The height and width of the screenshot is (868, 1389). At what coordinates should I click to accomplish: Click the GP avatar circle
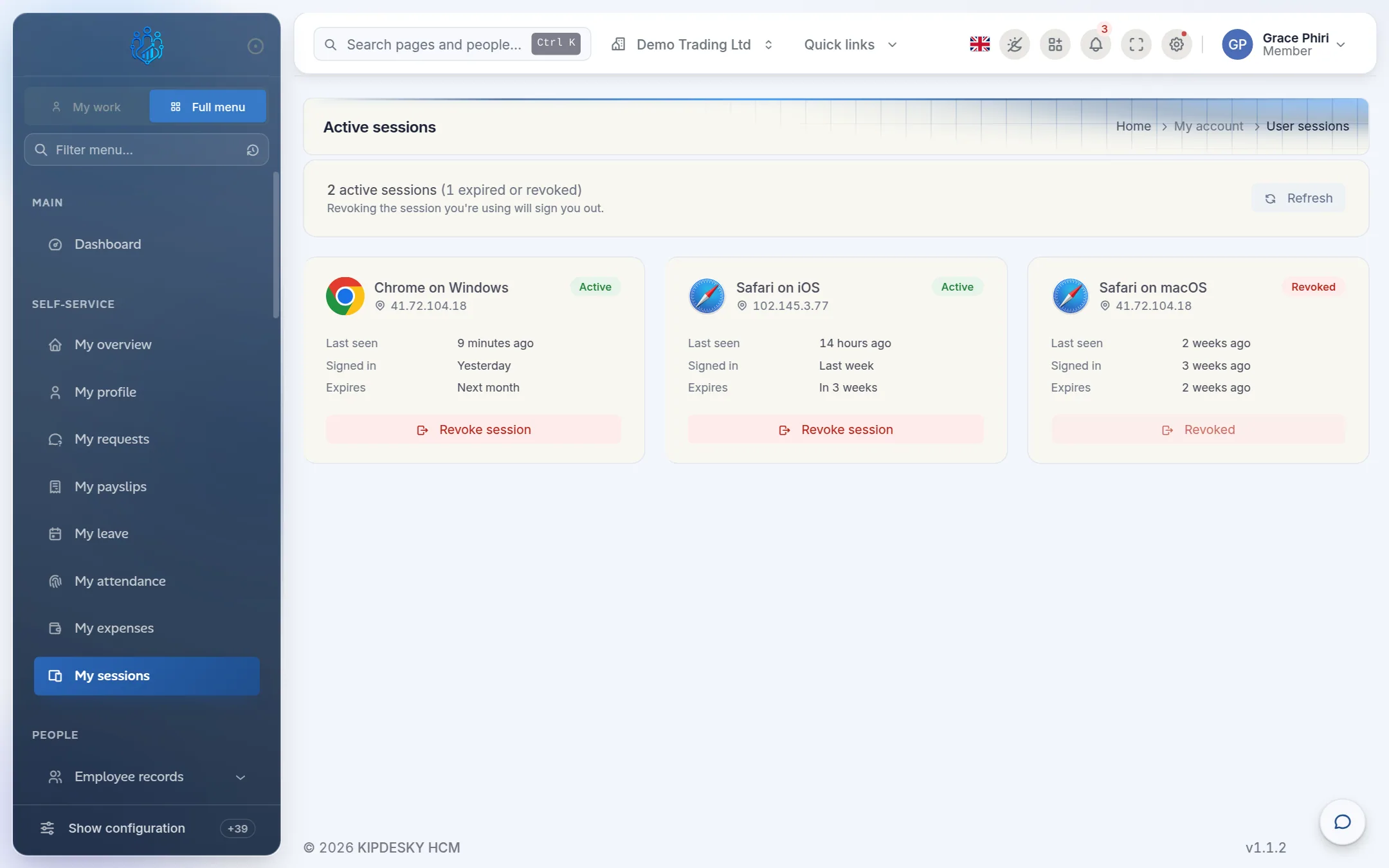click(1237, 44)
